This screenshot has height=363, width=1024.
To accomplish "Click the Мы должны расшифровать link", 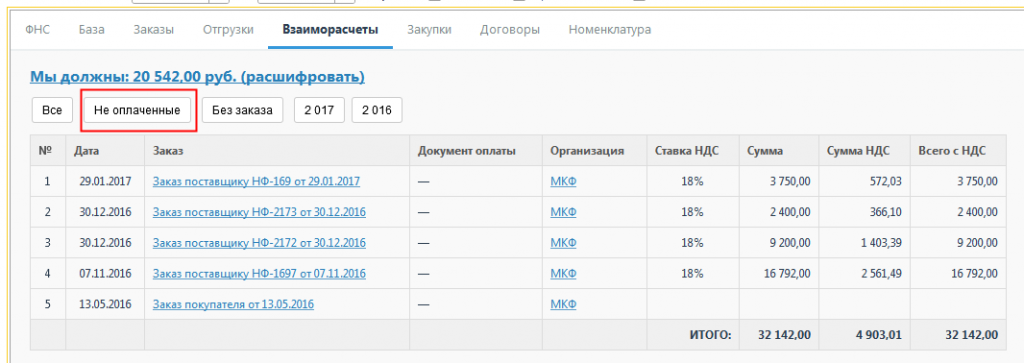I will click(x=197, y=77).
